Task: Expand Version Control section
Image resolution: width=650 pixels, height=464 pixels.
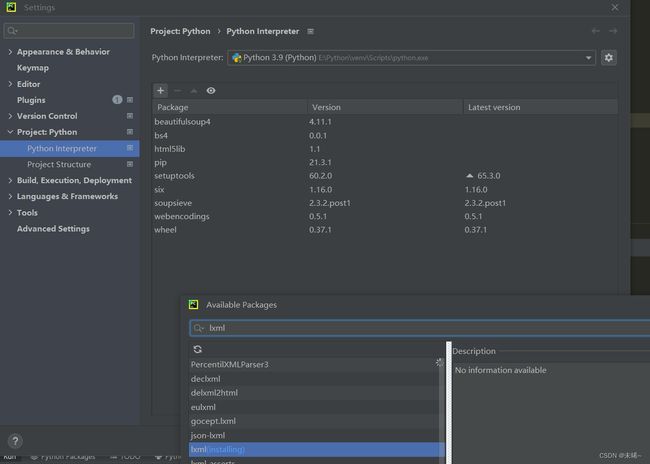Action: click(x=10, y=116)
